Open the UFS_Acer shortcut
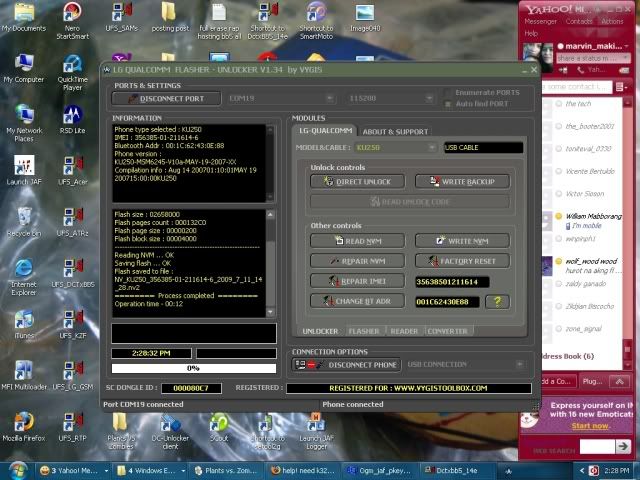The height and width of the screenshot is (480, 640). pyautogui.click(x=72, y=171)
